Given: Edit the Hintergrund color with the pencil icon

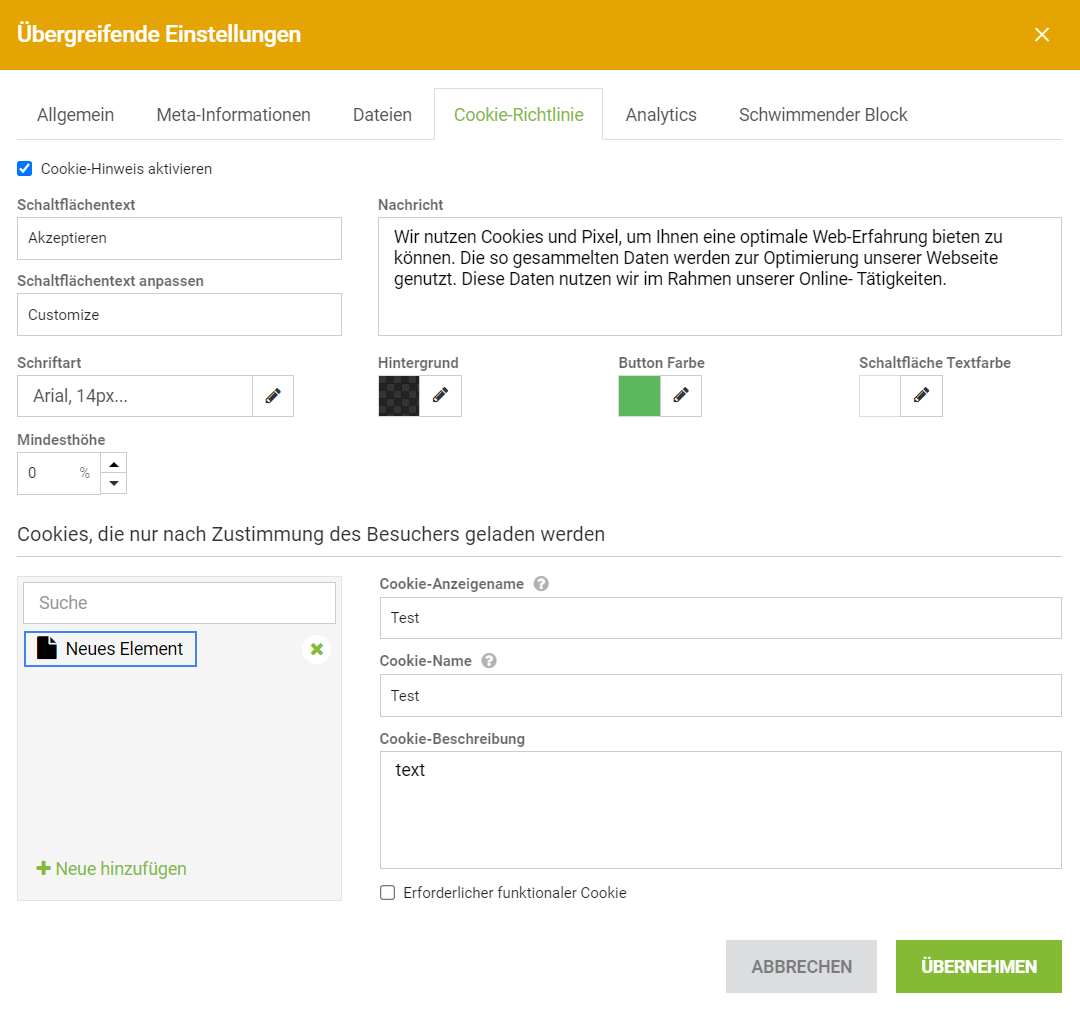Looking at the screenshot, I should (440, 396).
